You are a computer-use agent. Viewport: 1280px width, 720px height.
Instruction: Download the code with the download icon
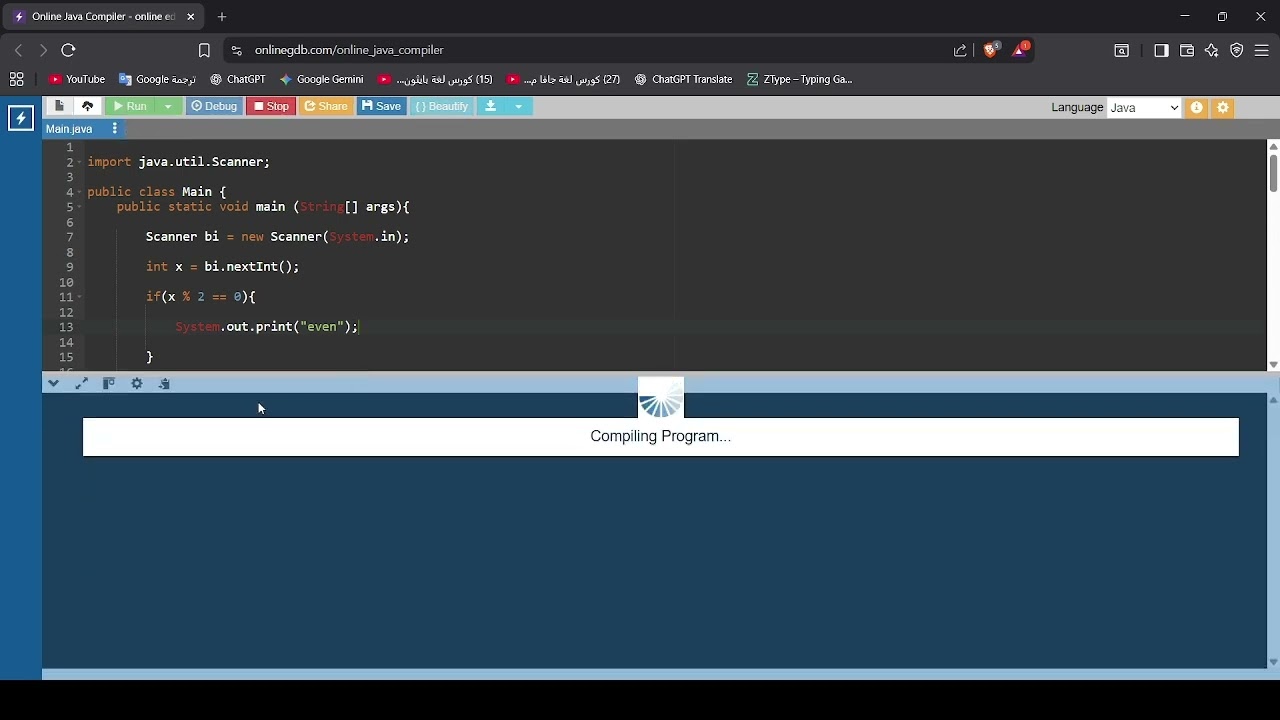[x=491, y=106]
